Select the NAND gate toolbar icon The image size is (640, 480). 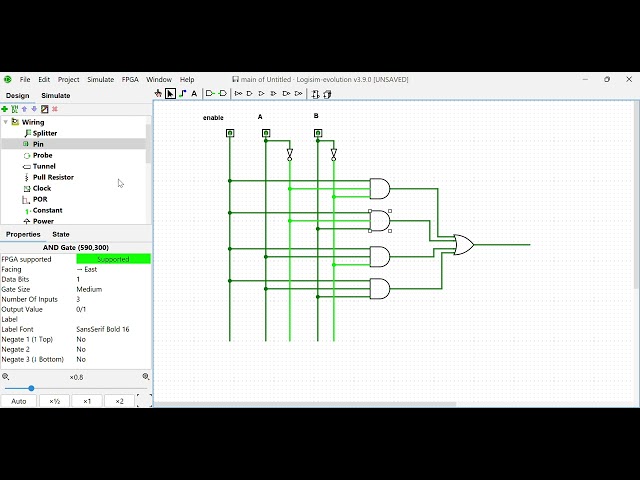(x=286, y=94)
